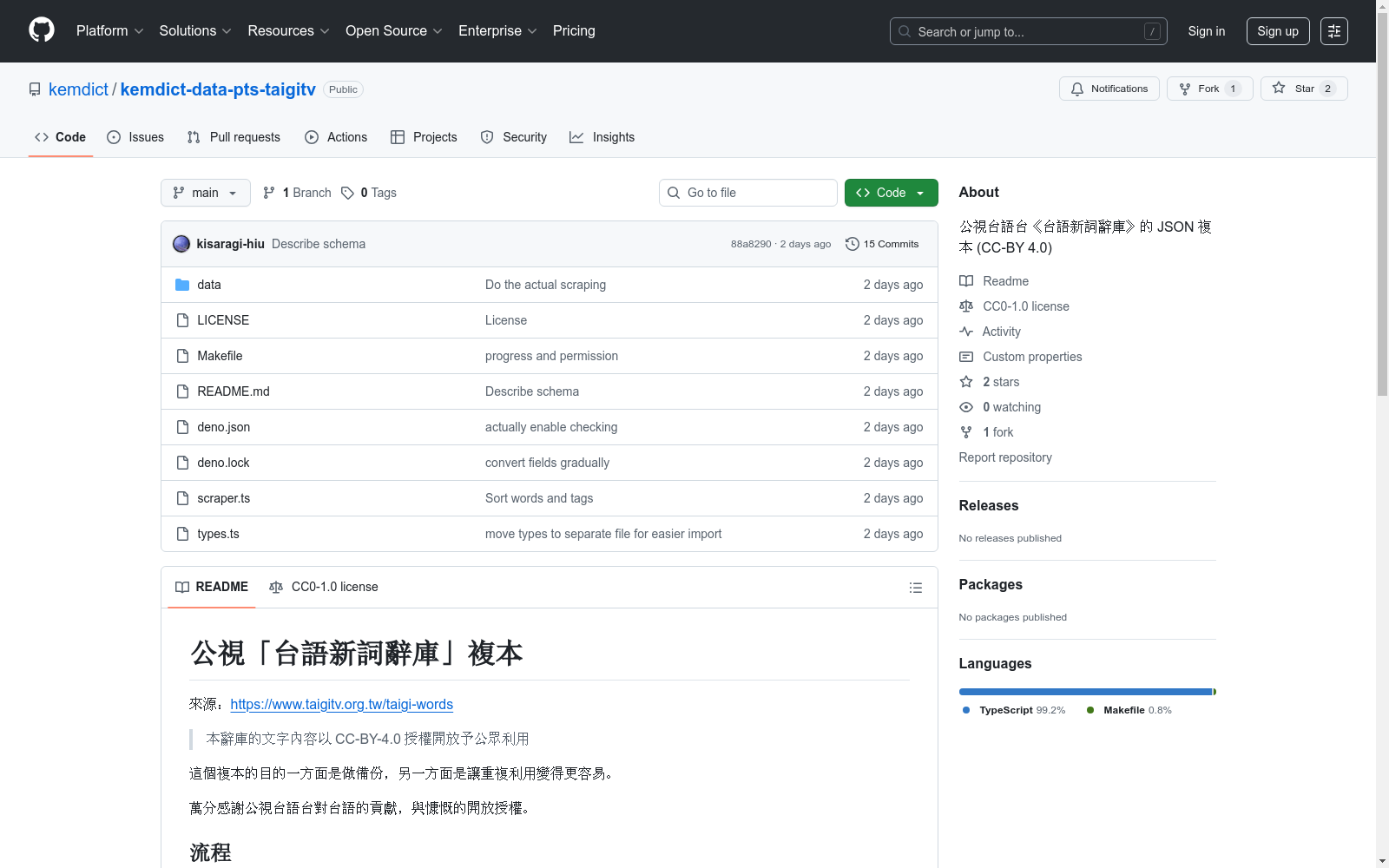Click the eye icon next to watching
Viewport: 1389px width, 868px height.
point(966,407)
